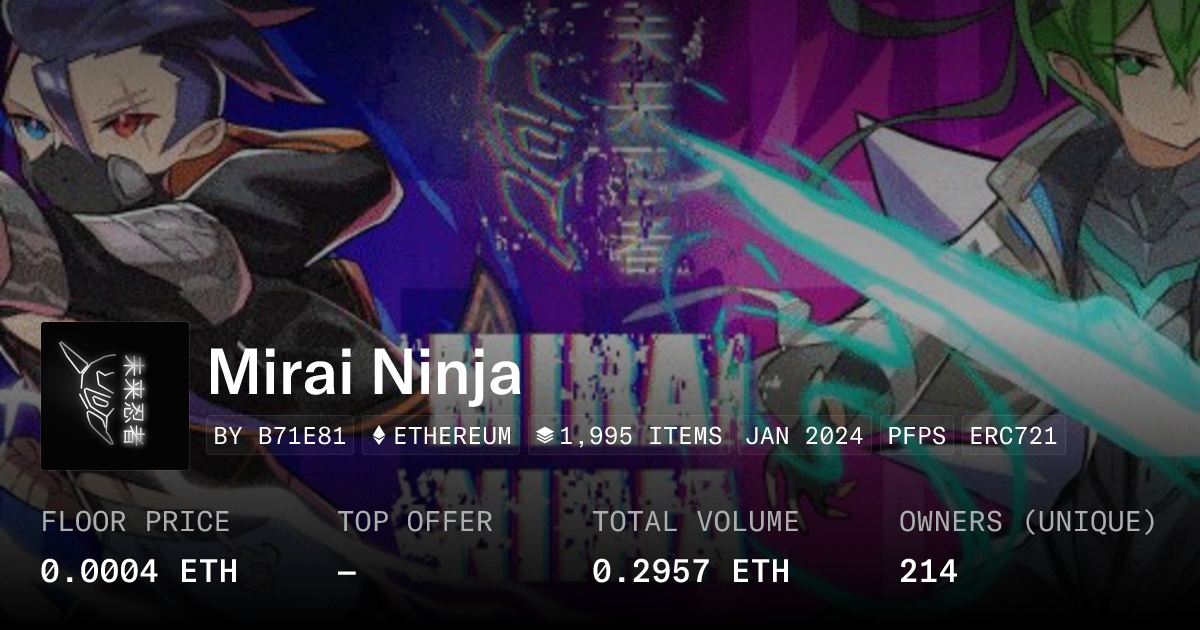This screenshot has width=1200, height=630.
Task: Click the FLOOR PRICE label
Action: point(135,522)
